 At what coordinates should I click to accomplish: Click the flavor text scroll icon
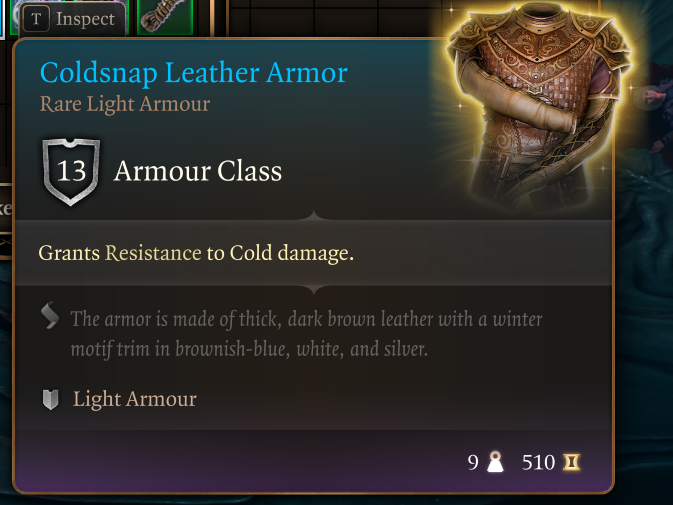pos(50,315)
